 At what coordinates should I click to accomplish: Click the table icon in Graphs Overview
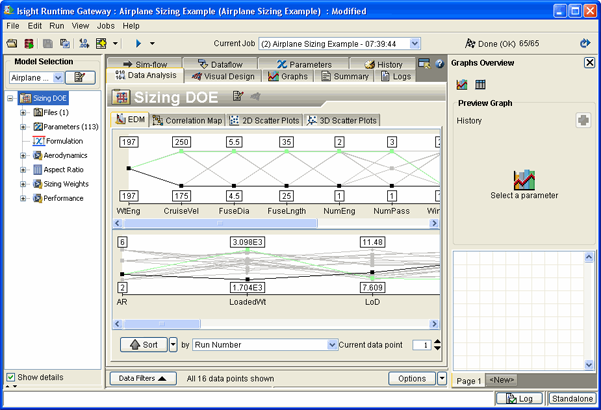pyautogui.click(x=480, y=84)
